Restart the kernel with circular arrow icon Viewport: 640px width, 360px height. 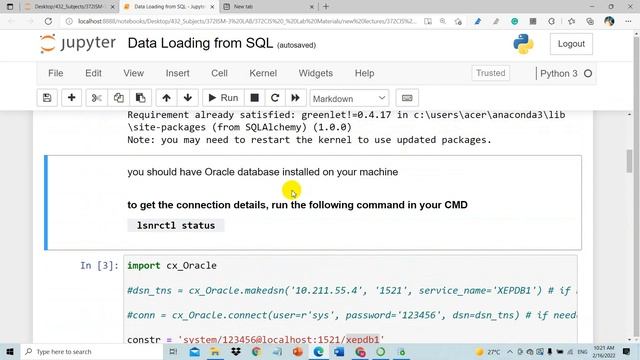275,98
